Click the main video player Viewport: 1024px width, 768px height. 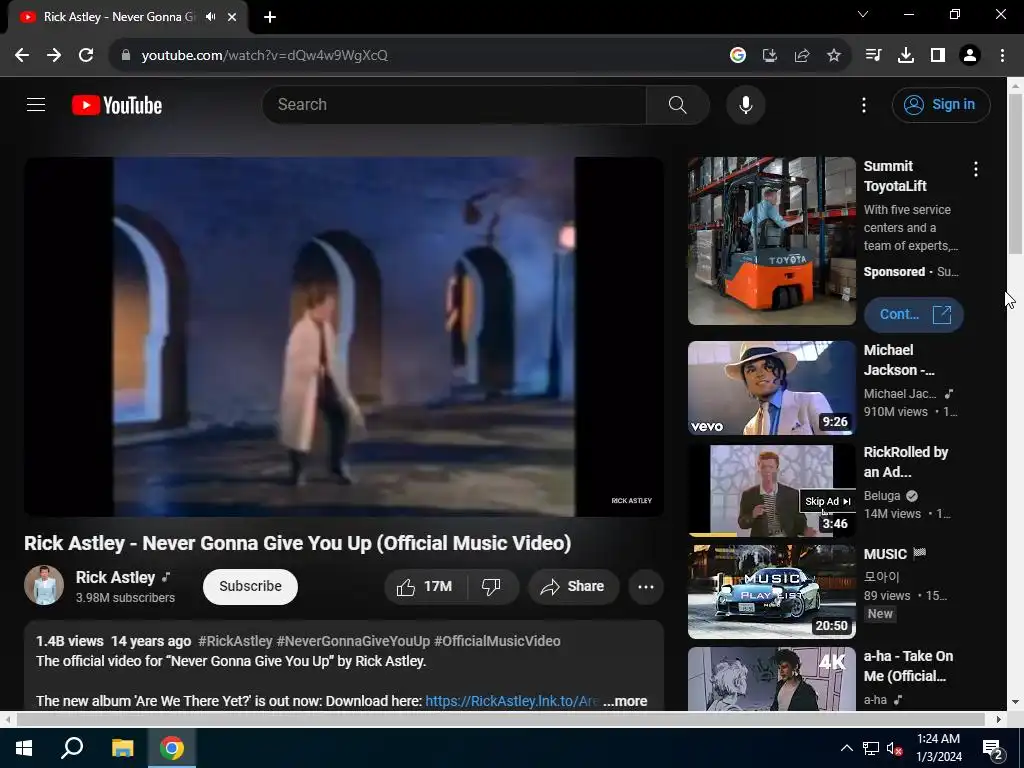pyautogui.click(x=344, y=336)
